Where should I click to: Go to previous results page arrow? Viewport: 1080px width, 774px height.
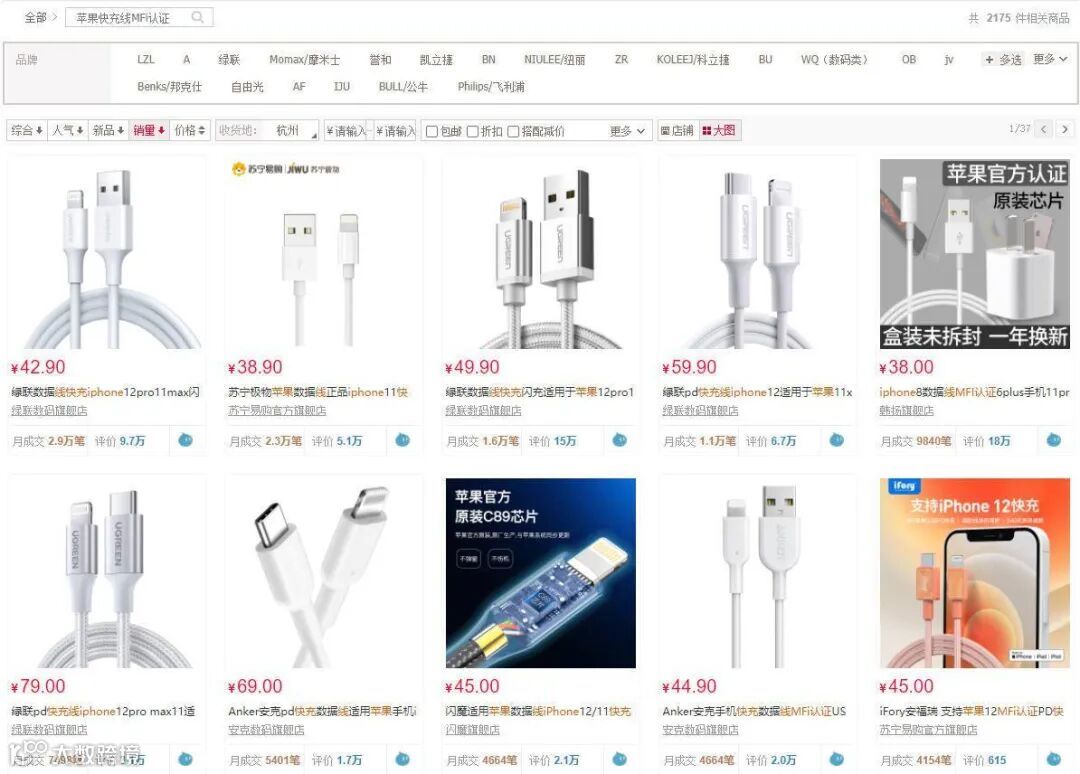[1044, 129]
